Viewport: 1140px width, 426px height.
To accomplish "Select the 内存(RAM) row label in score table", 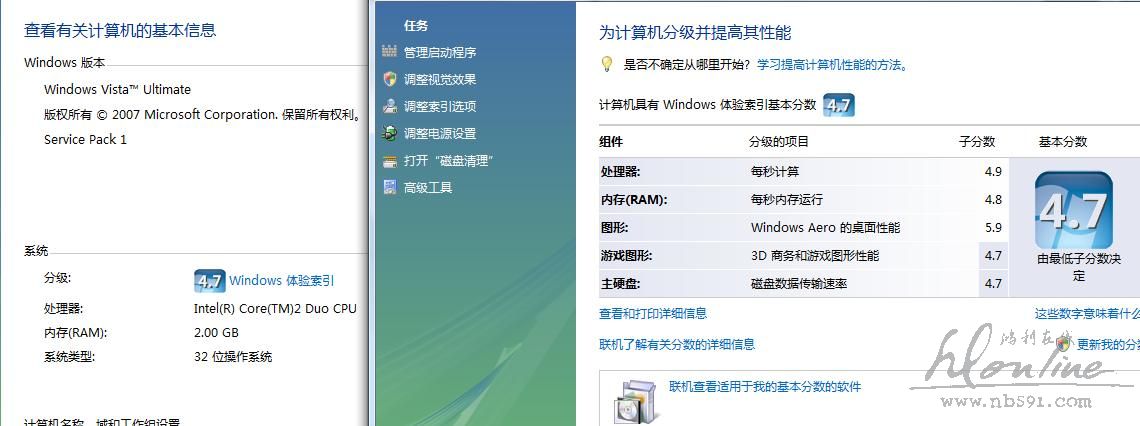I will (x=634, y=199).
